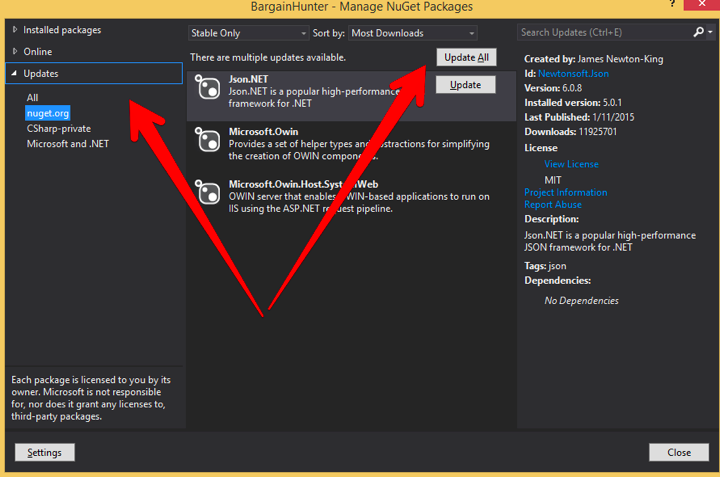Screen dimensions: 720x477
Task: Click the Version 6.0.8 value
Action: [x=572, y=88]
